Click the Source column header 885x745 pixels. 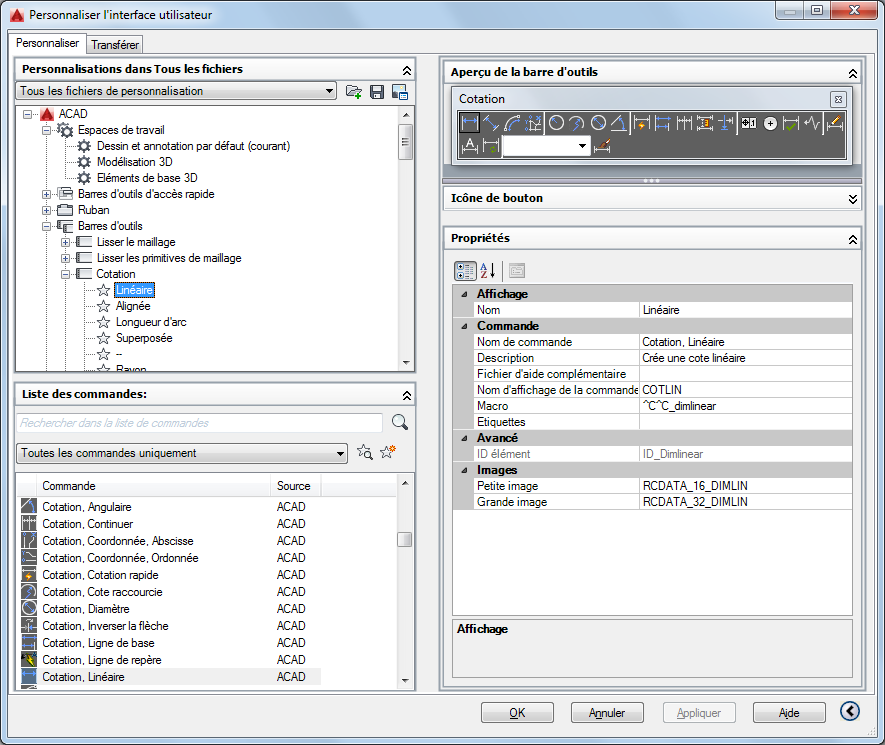(x=296, y=486)
